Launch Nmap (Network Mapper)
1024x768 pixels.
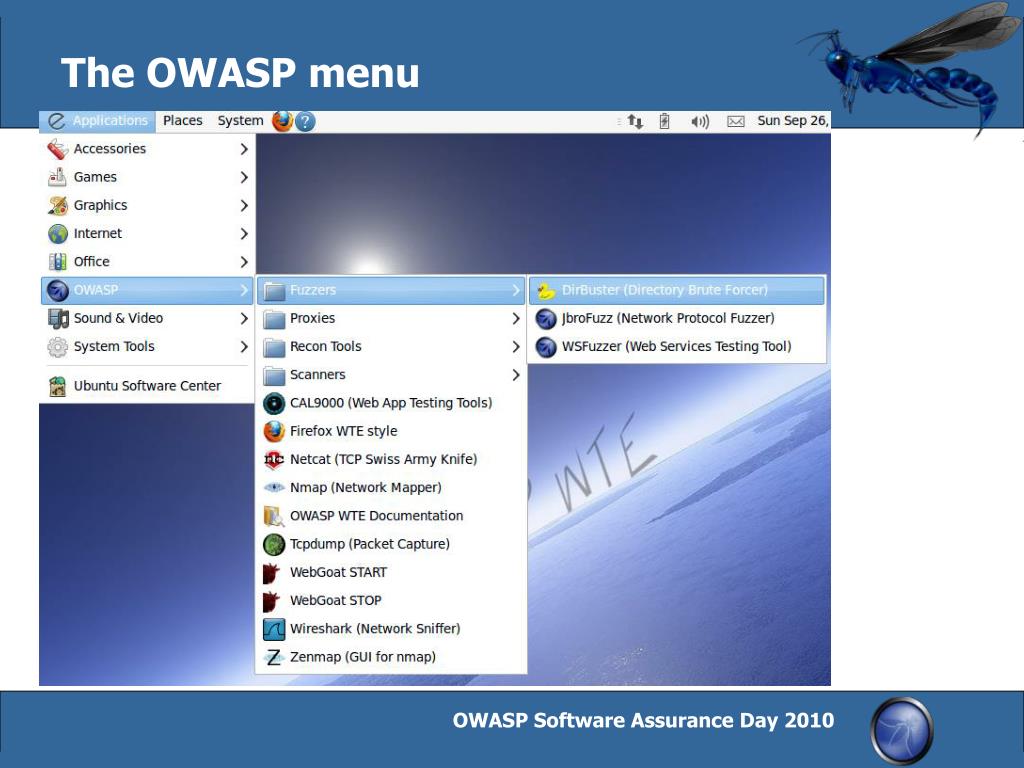(391, 487)
